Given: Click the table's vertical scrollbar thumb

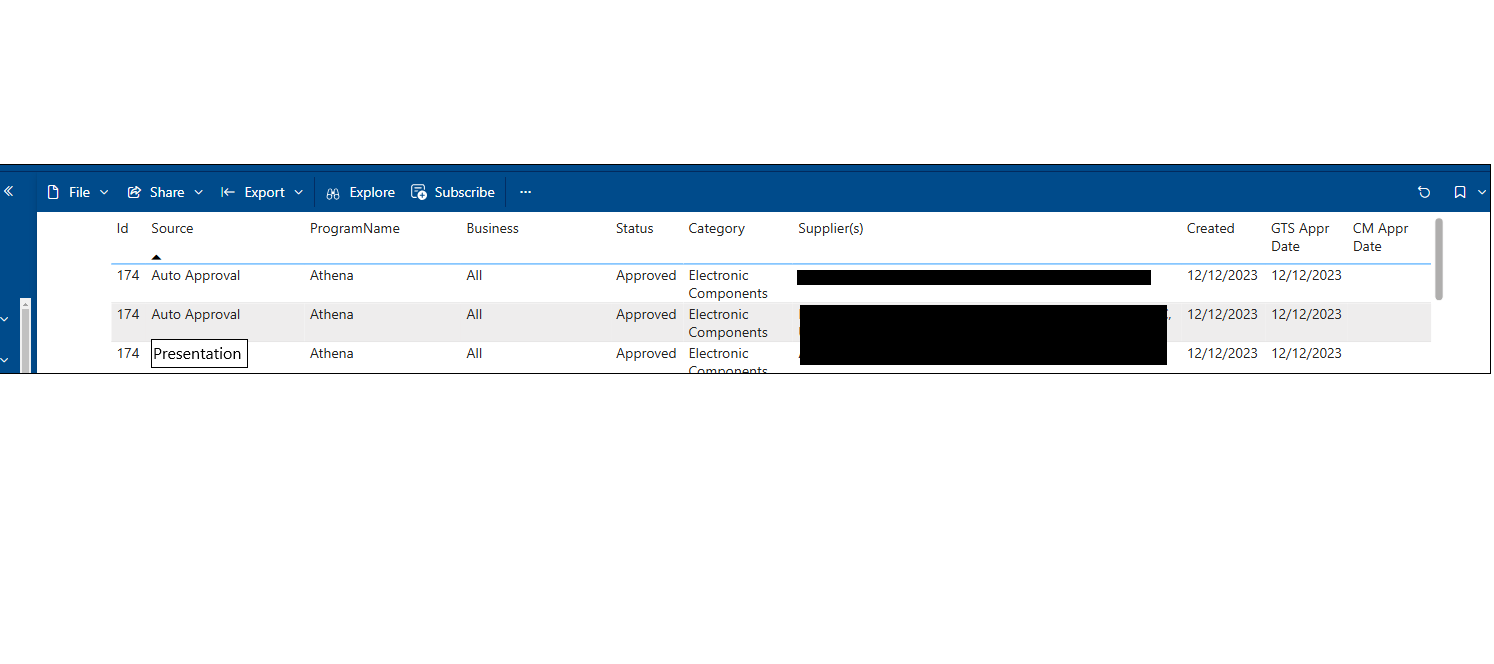Looking at the screenshot, I should coord(1439,259).
